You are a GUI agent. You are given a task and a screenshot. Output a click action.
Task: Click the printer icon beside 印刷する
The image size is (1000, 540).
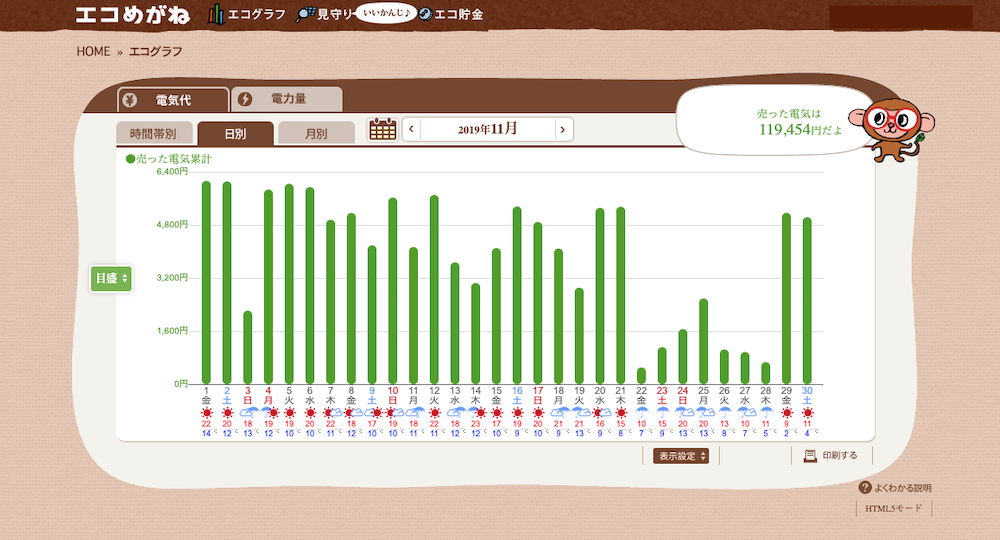[810, 455]
